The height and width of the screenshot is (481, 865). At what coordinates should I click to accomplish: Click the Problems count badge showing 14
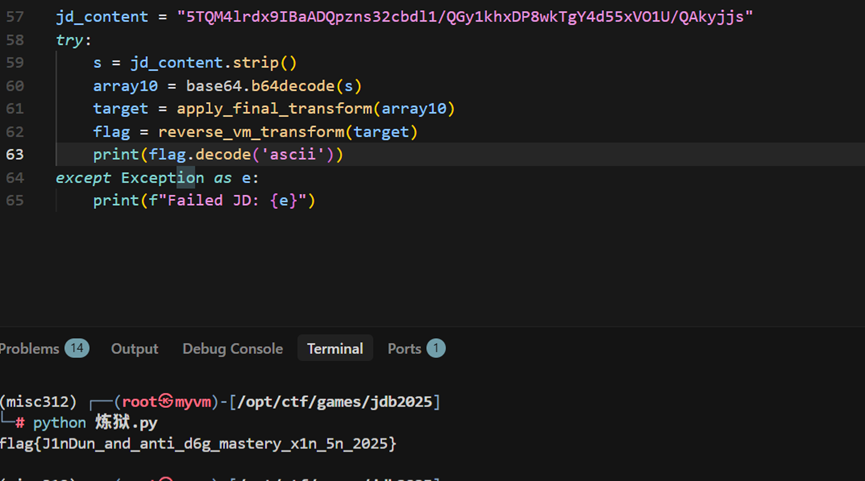click(77, 348)
